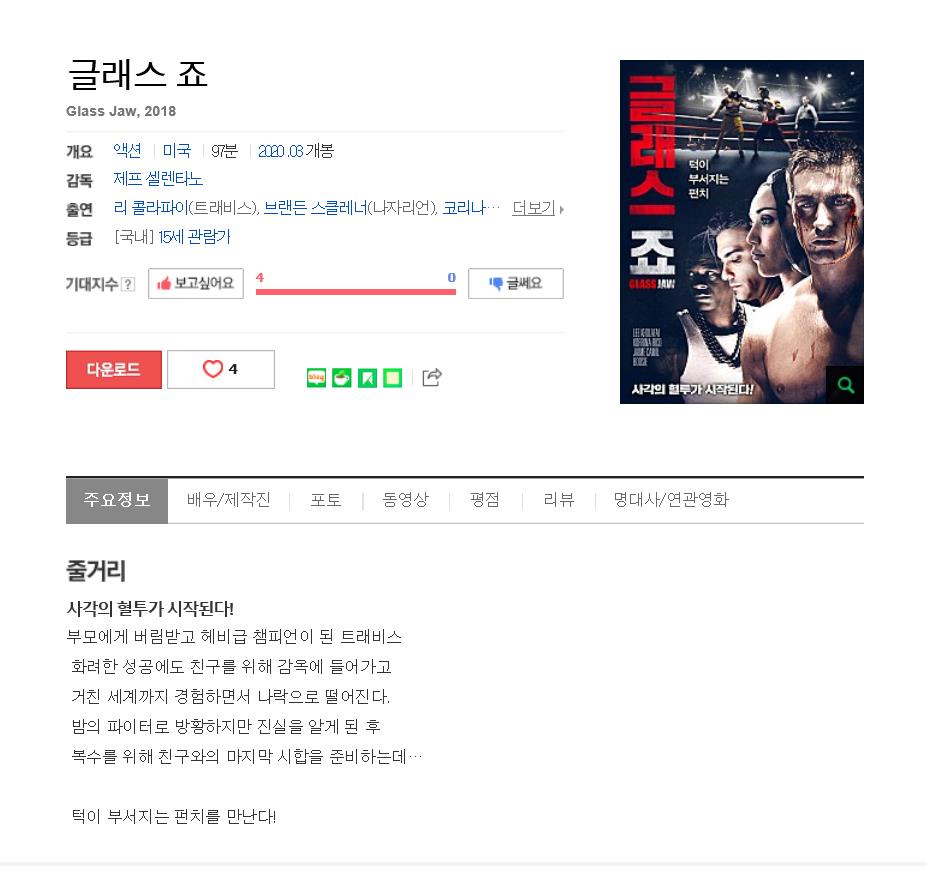Click the green bookmark share icon
The width and height of the screenshot is (927, 870).
click(367, 378)
